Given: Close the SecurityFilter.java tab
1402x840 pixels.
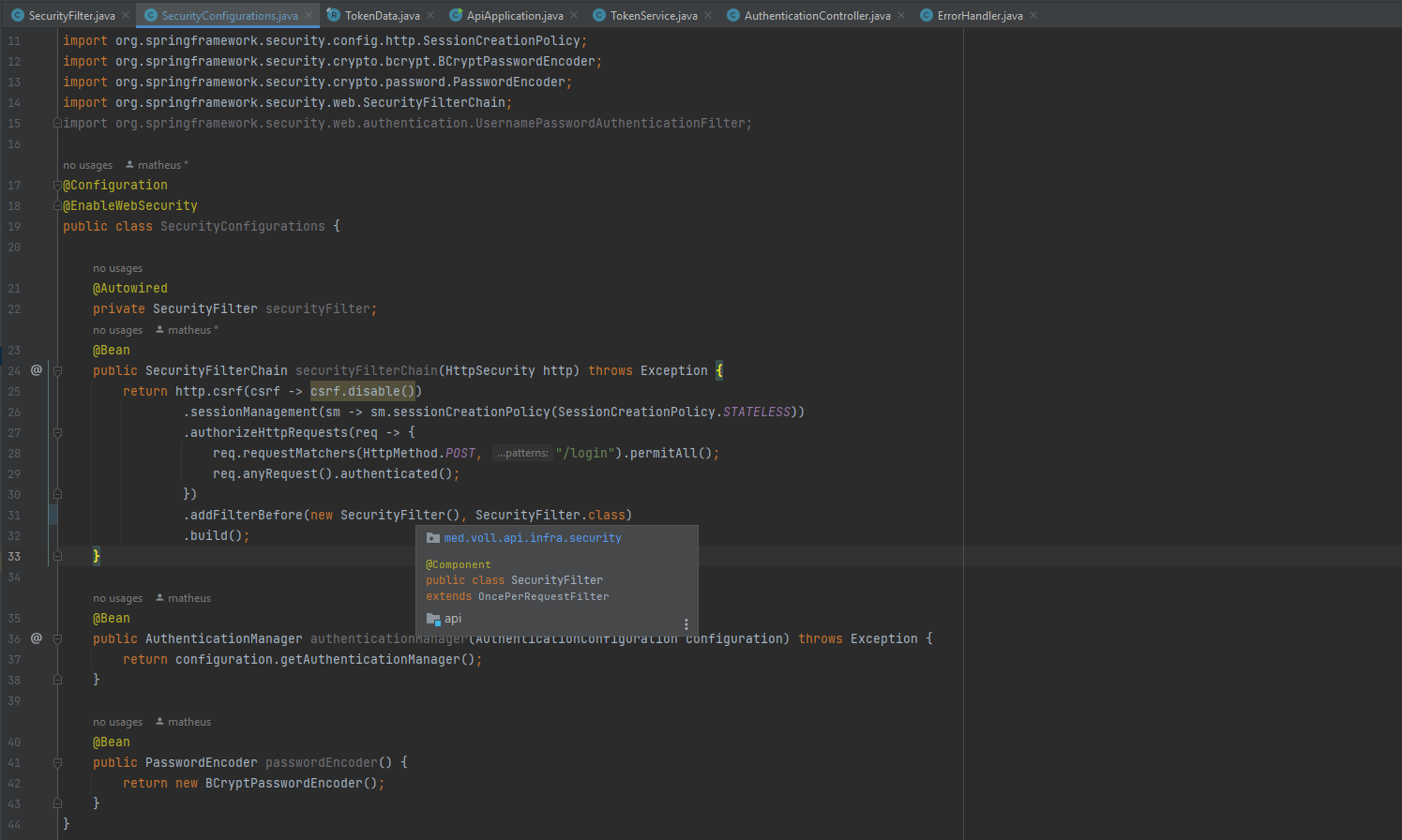Looking at the screenshot, I should click(126, 16).
